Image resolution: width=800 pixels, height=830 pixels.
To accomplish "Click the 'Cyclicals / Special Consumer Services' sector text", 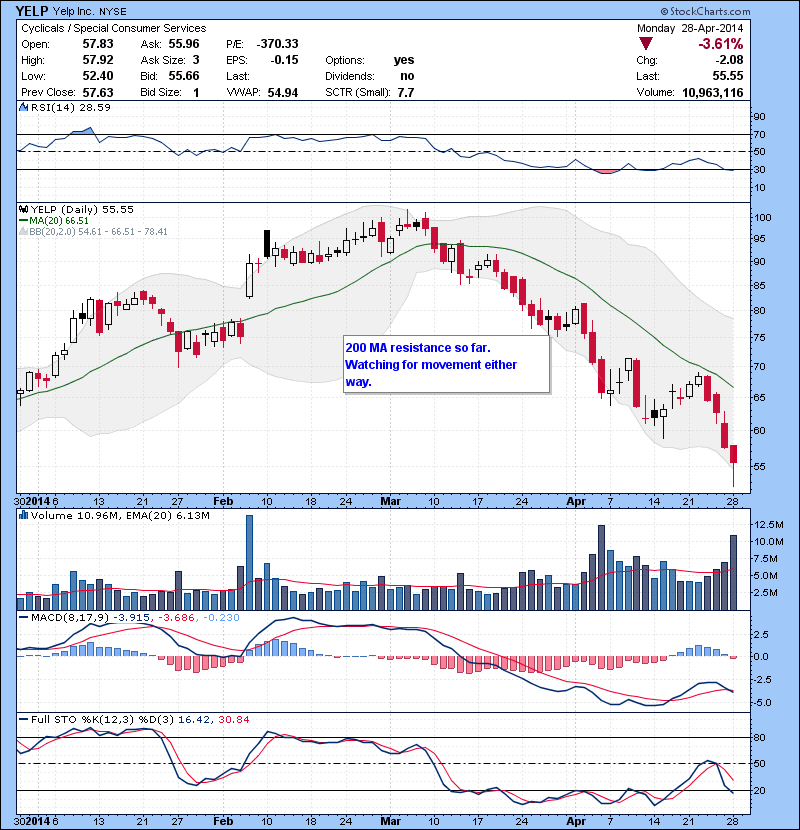I will pos(114,28).
